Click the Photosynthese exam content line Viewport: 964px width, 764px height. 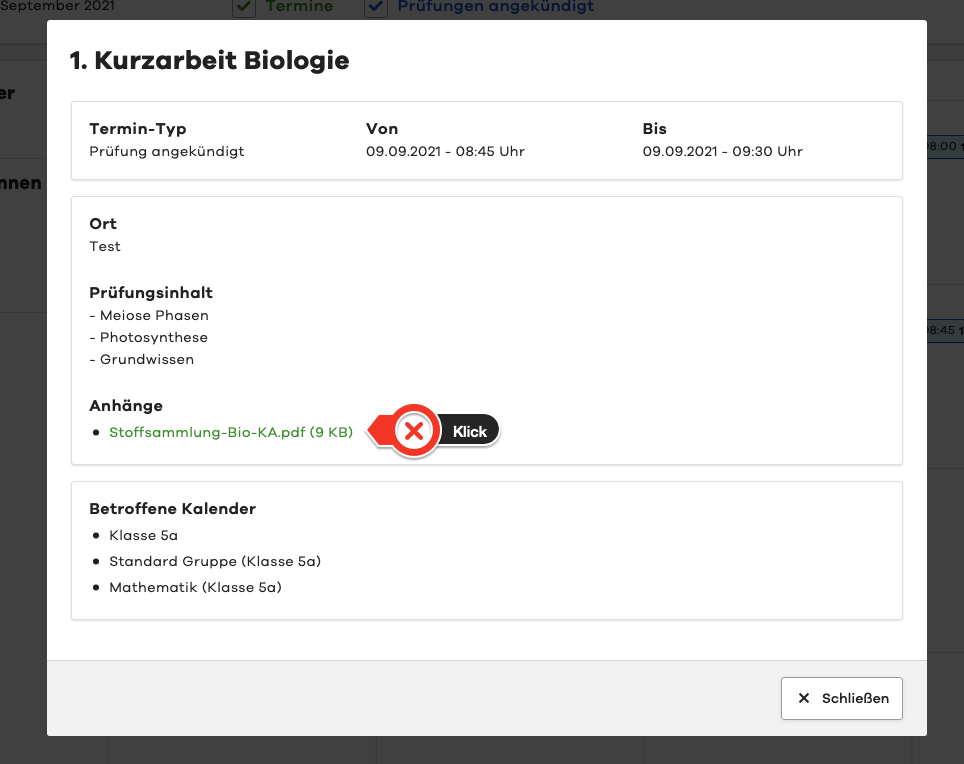tap(148, 338)
